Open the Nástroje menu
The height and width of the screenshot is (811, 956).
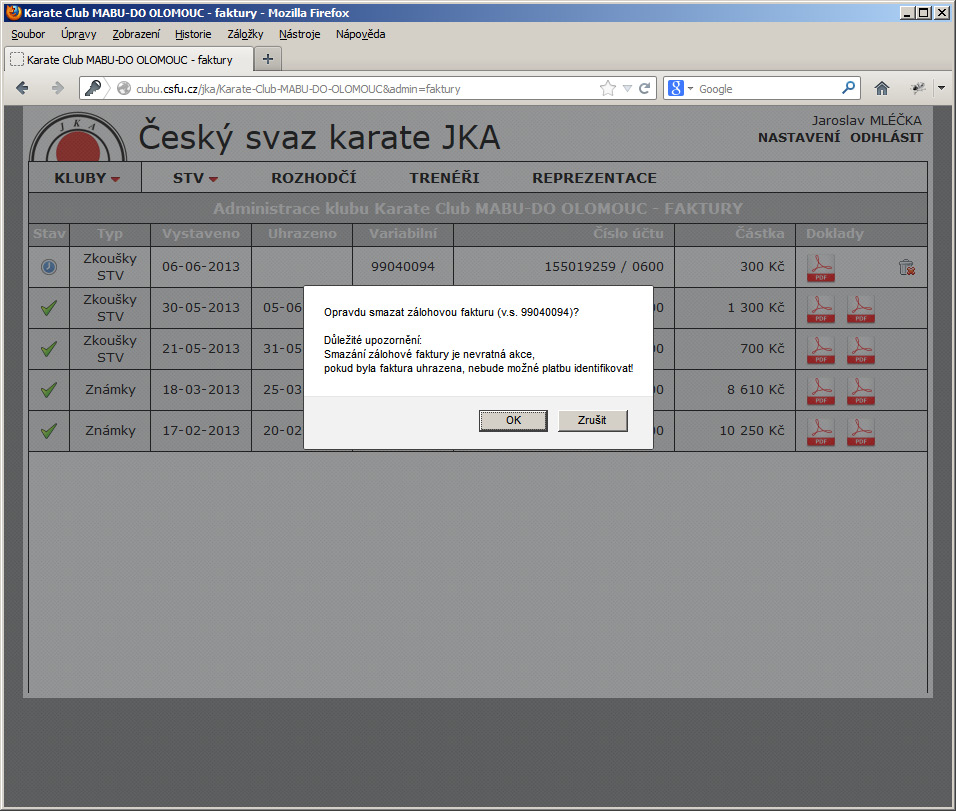(299, 34)
